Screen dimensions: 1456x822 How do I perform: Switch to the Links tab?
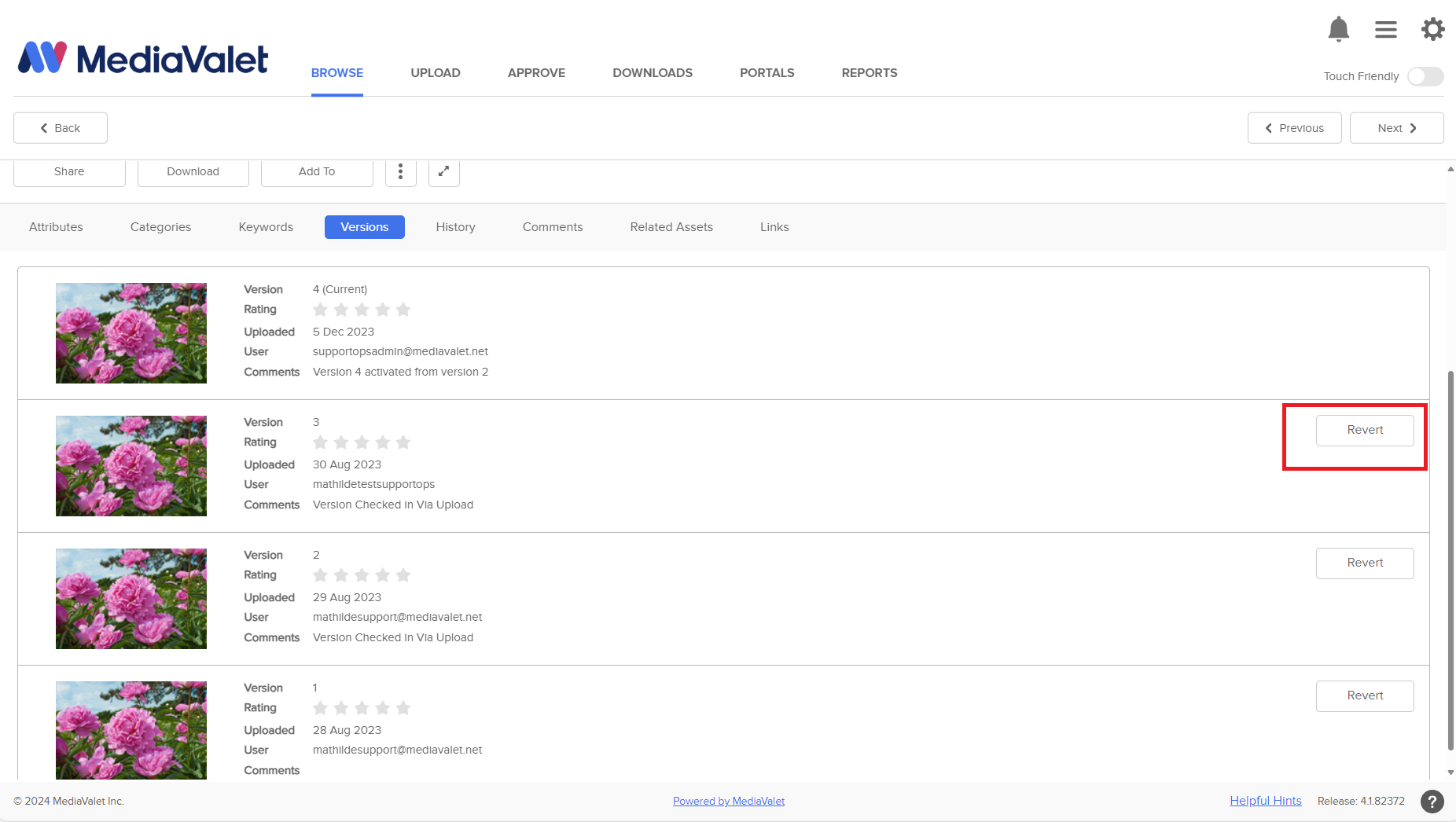[x=774, y=227]
